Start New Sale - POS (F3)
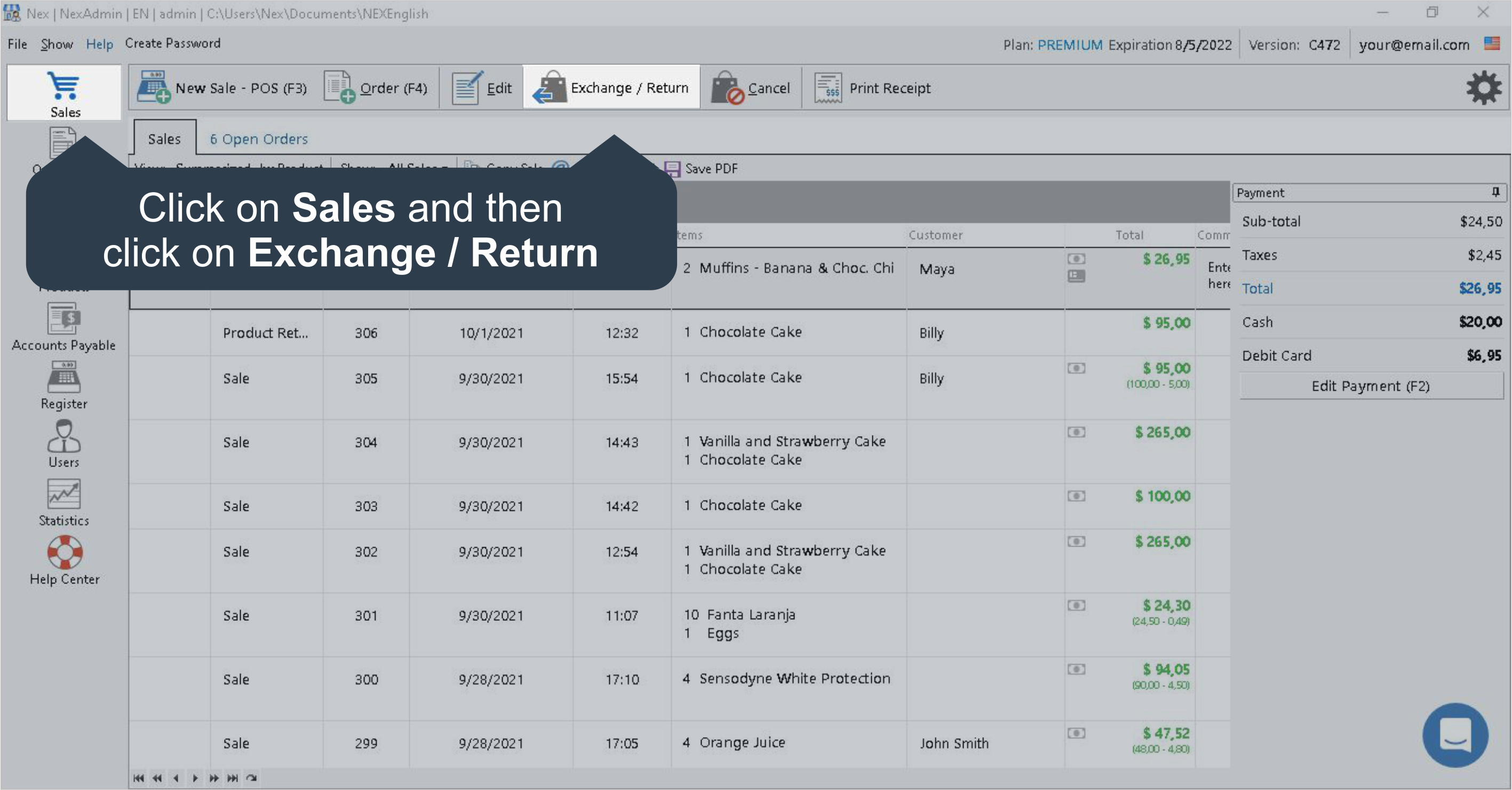The image size is (1512, 790). pyautogui.click(x=222, y=88)
